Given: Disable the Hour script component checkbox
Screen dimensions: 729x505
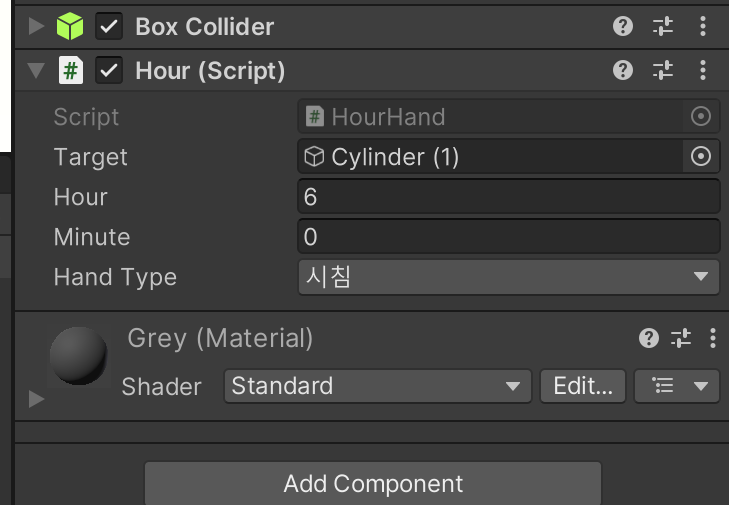Looking at the screenshot, I should pyautogui.click(x=108, y=70).
